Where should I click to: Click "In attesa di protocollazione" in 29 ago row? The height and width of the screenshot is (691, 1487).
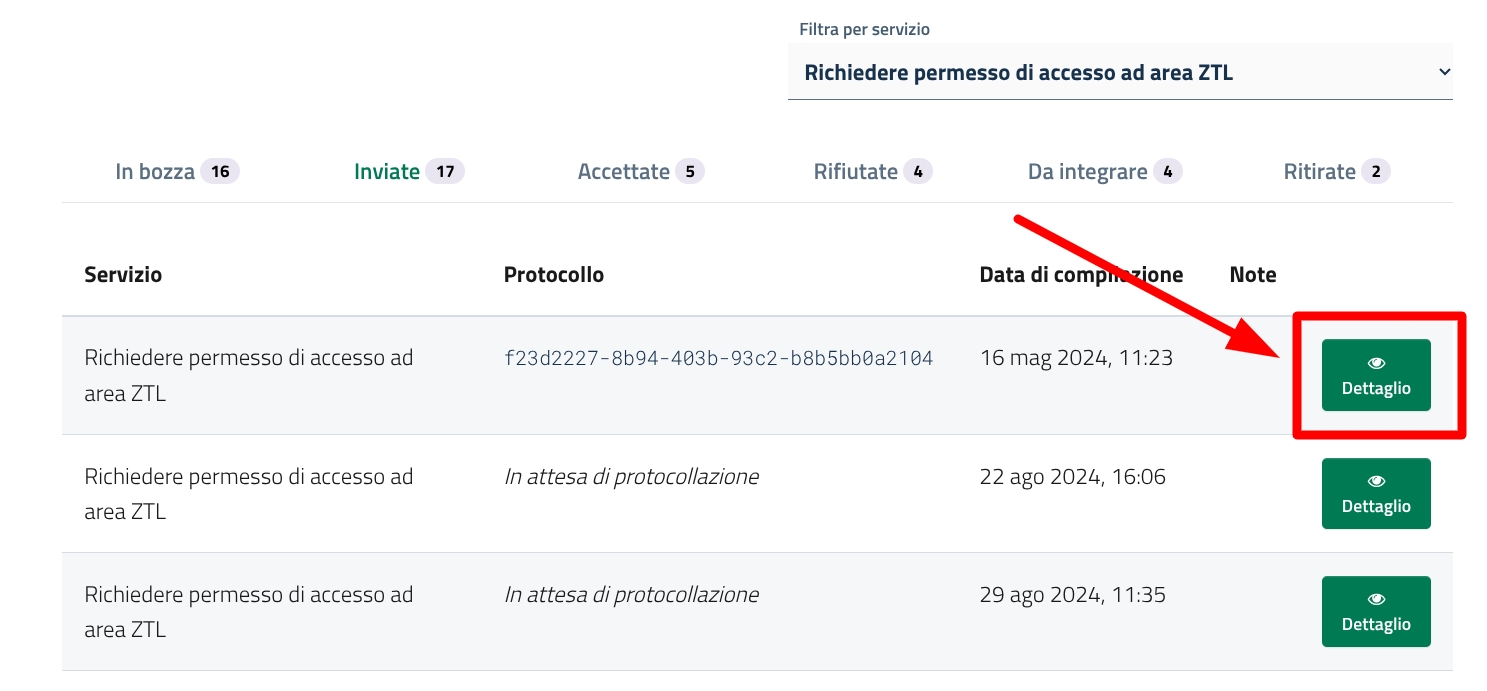[x=631, y=595]
